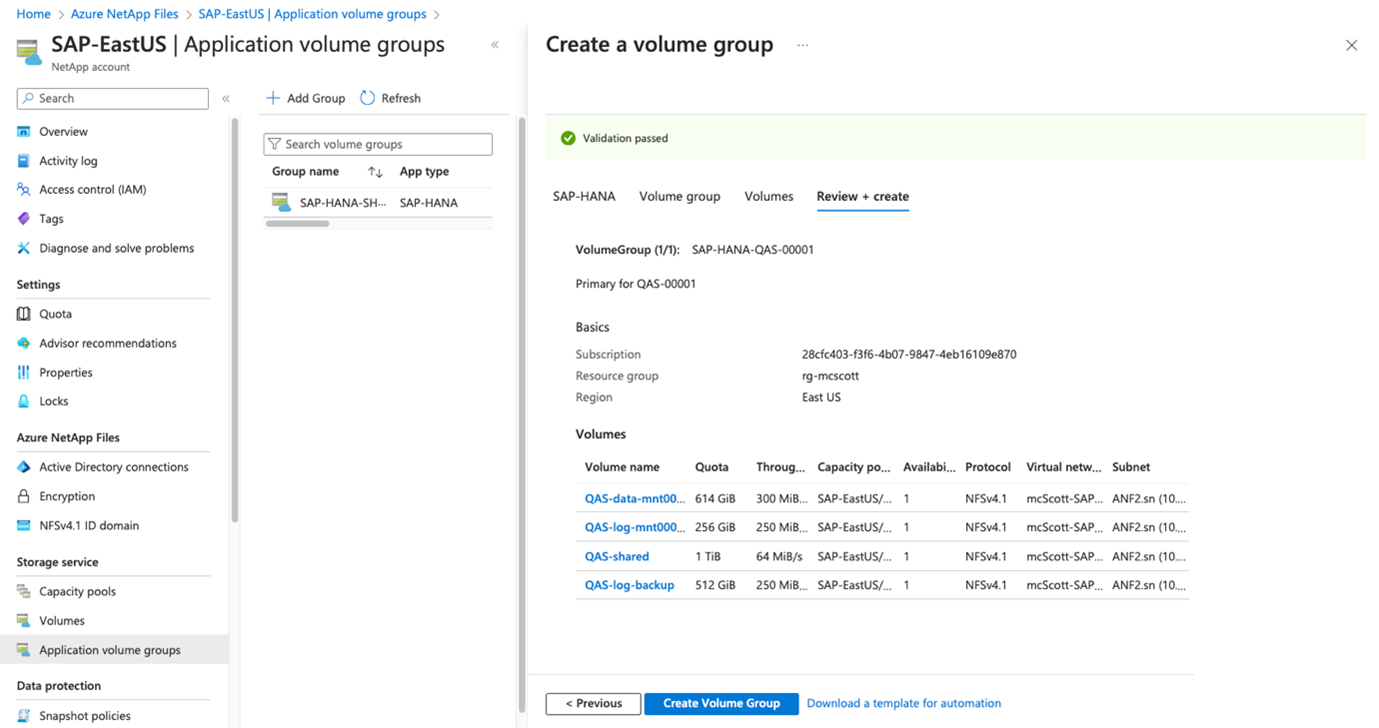Click the Active Directory connections icon
The image size is (1379, 728).
pos(24,467)
